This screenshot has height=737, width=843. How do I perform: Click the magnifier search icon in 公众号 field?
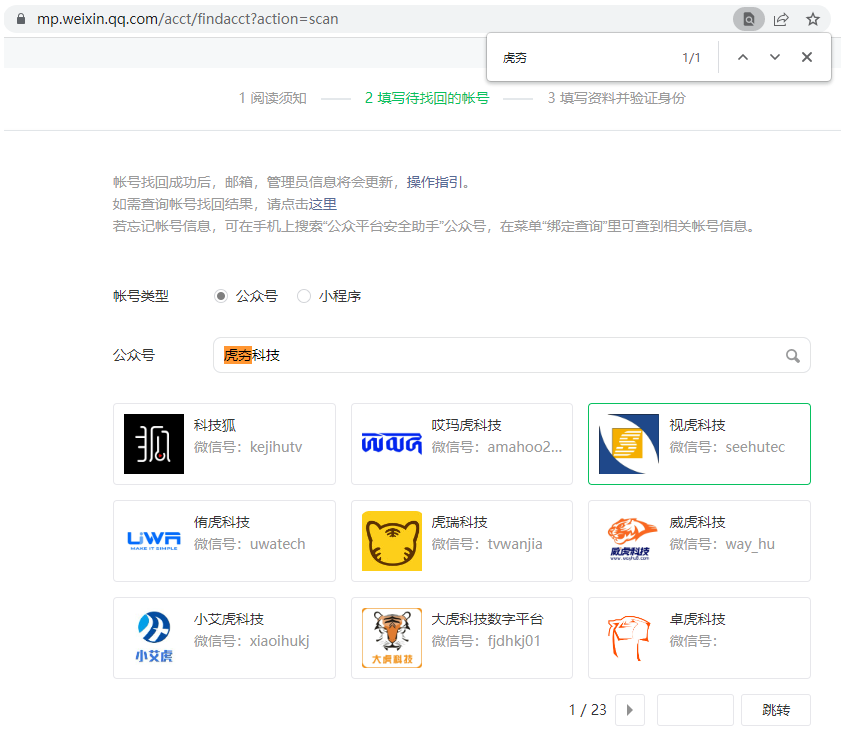coord(792,355)
